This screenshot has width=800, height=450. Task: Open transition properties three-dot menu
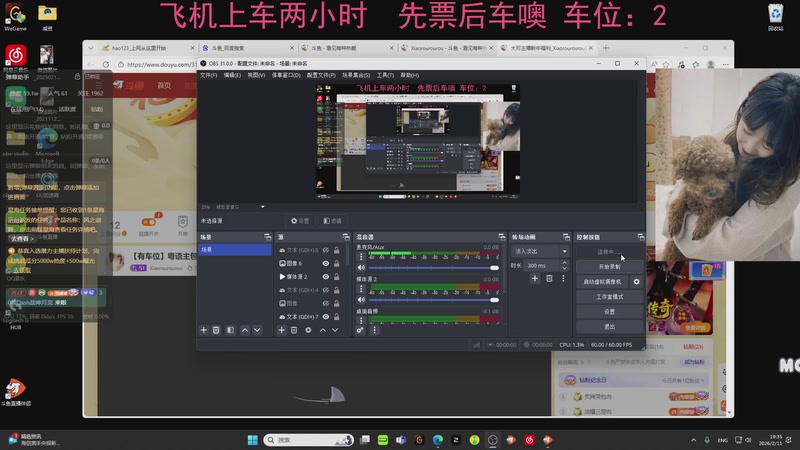pyautogui.click(x=563, y=278)
